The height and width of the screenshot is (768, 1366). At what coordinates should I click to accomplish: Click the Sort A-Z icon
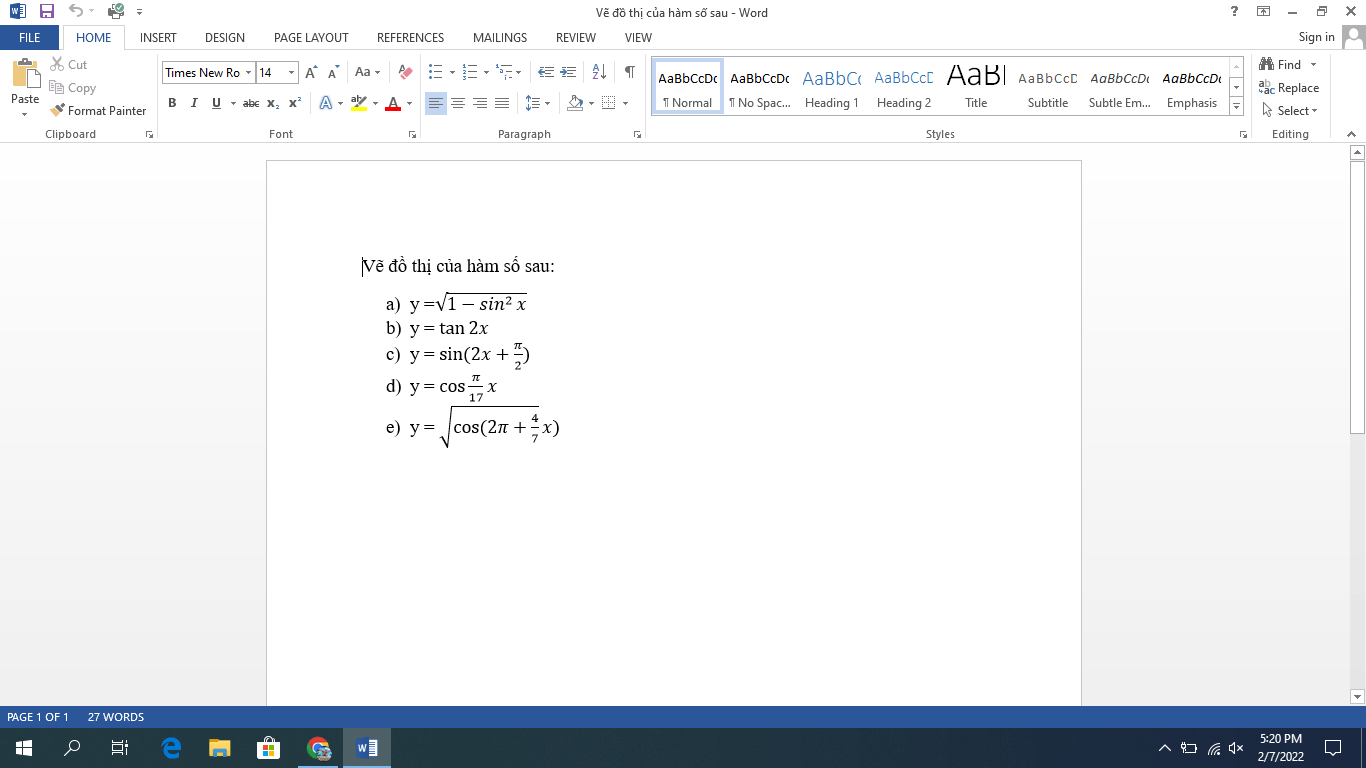pyautogui.click(x=599, y=72)
